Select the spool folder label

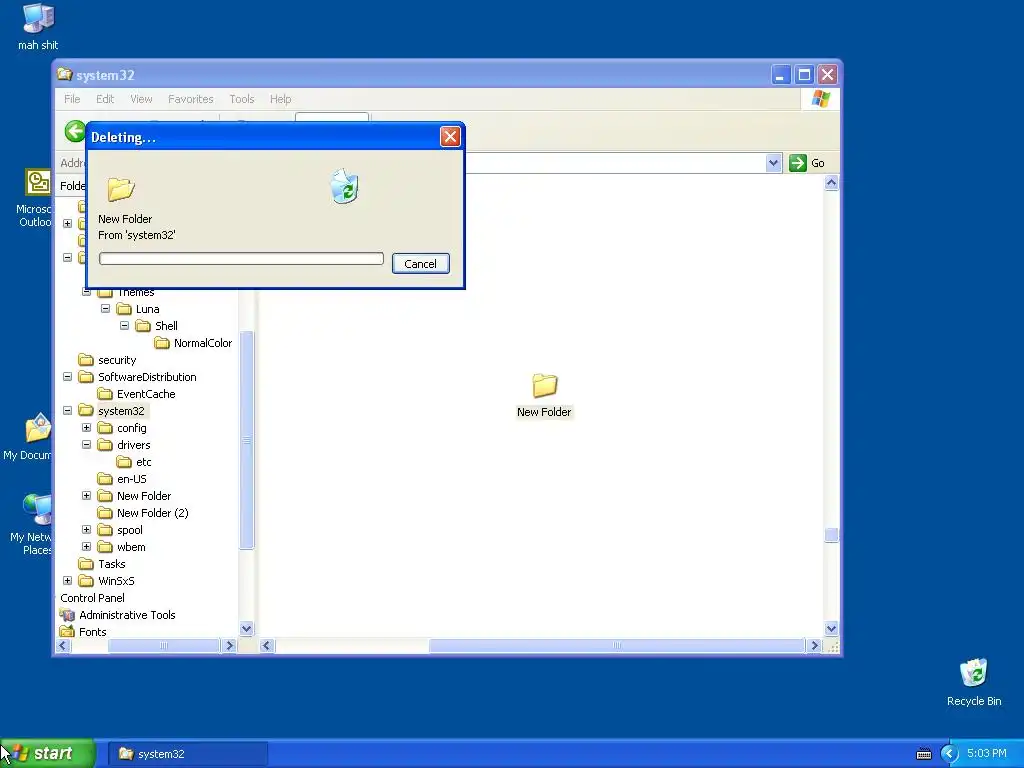[129, 530]
